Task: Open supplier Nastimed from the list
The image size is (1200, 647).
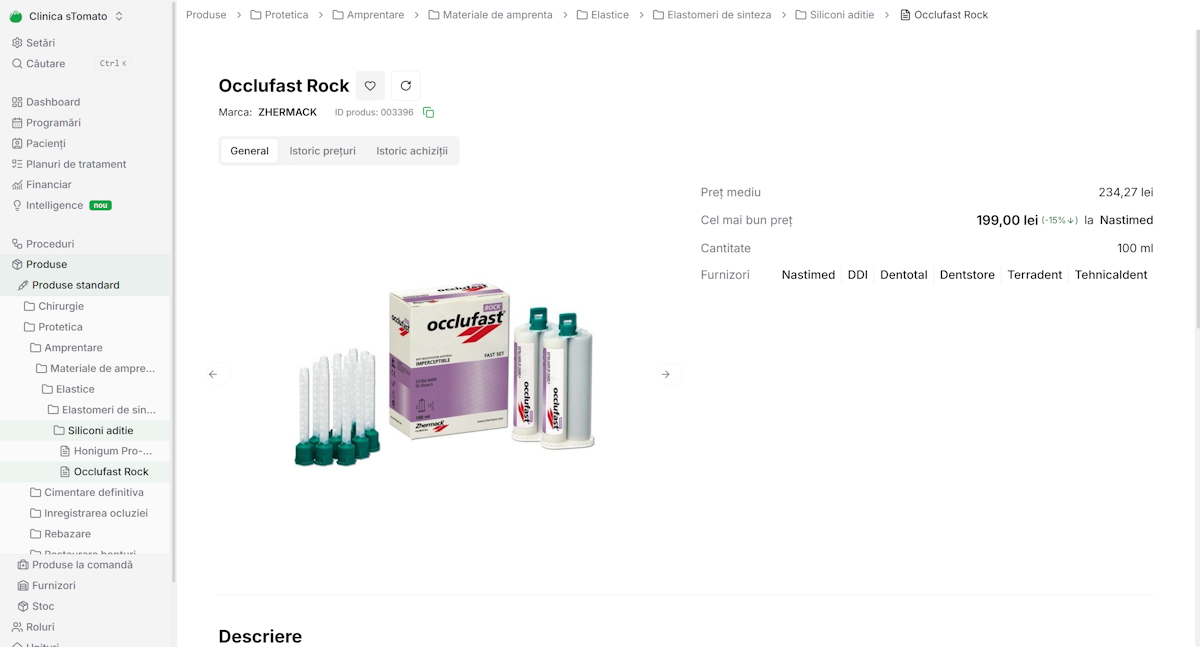Action: click(x=808, y=274)
